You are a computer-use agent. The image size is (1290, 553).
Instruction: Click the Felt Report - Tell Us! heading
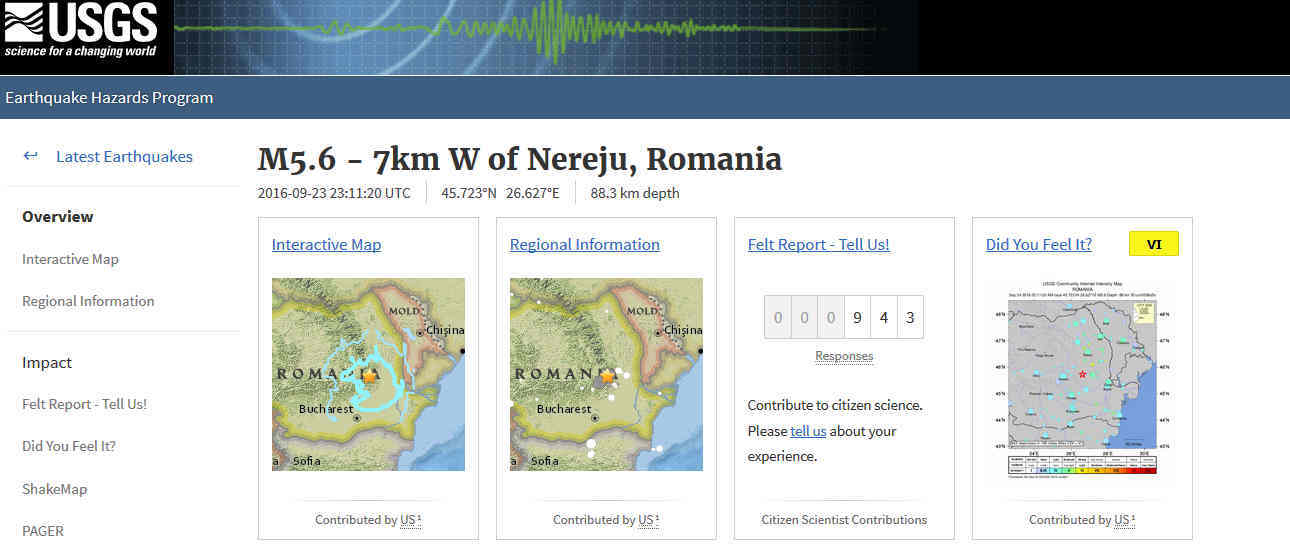818,244
